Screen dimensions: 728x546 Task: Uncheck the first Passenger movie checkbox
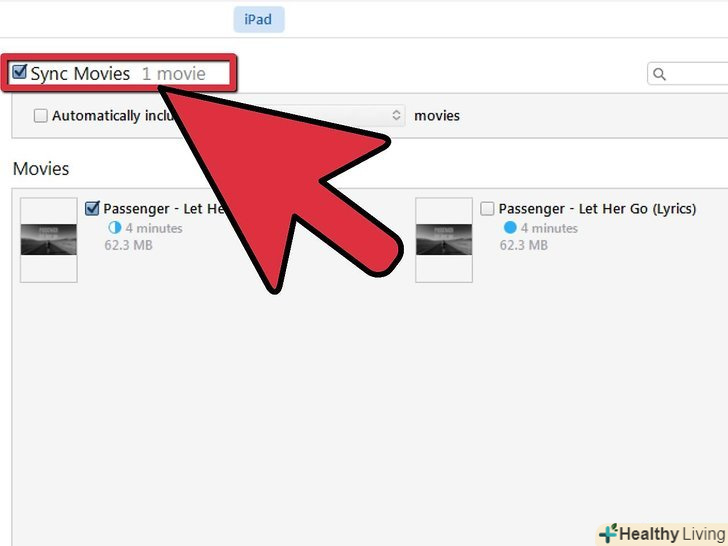(x=92, y=208)
